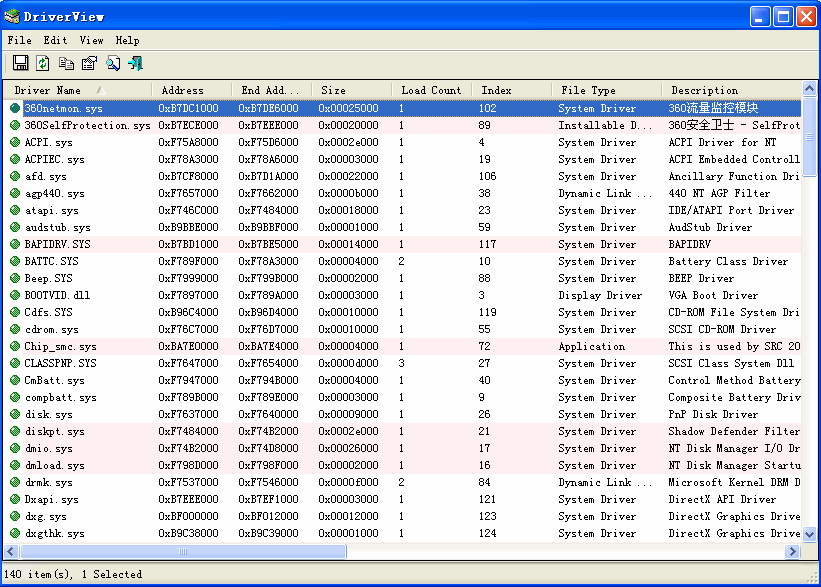Click the vertical scrollbar up arrow

coord(809,88)
